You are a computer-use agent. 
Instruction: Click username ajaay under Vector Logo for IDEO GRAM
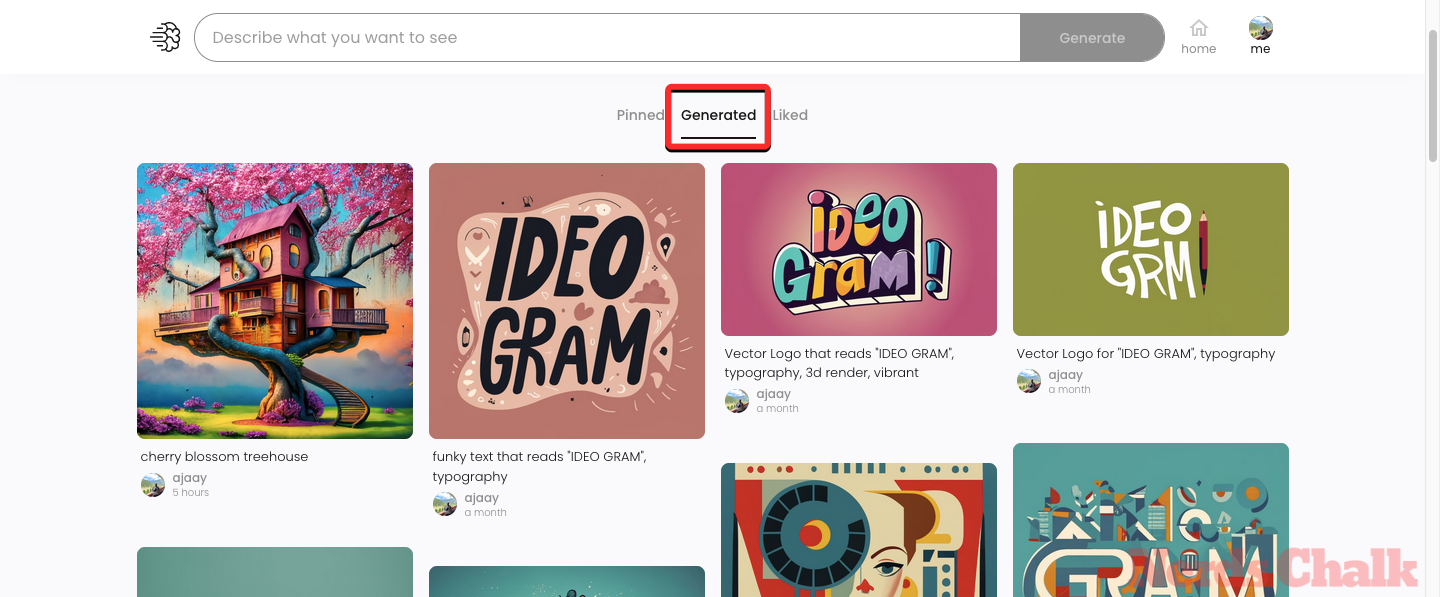click(x=1065, y=374)
